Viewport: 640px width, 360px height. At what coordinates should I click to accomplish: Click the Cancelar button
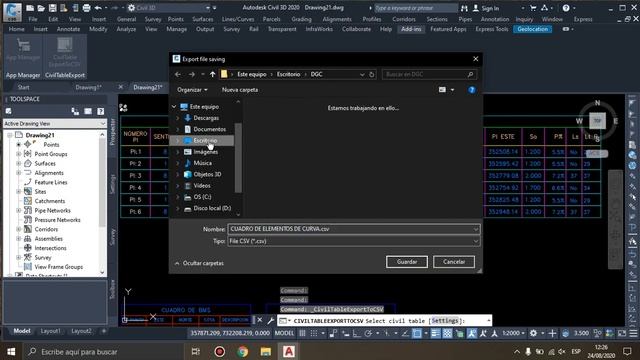click(454, 262)
